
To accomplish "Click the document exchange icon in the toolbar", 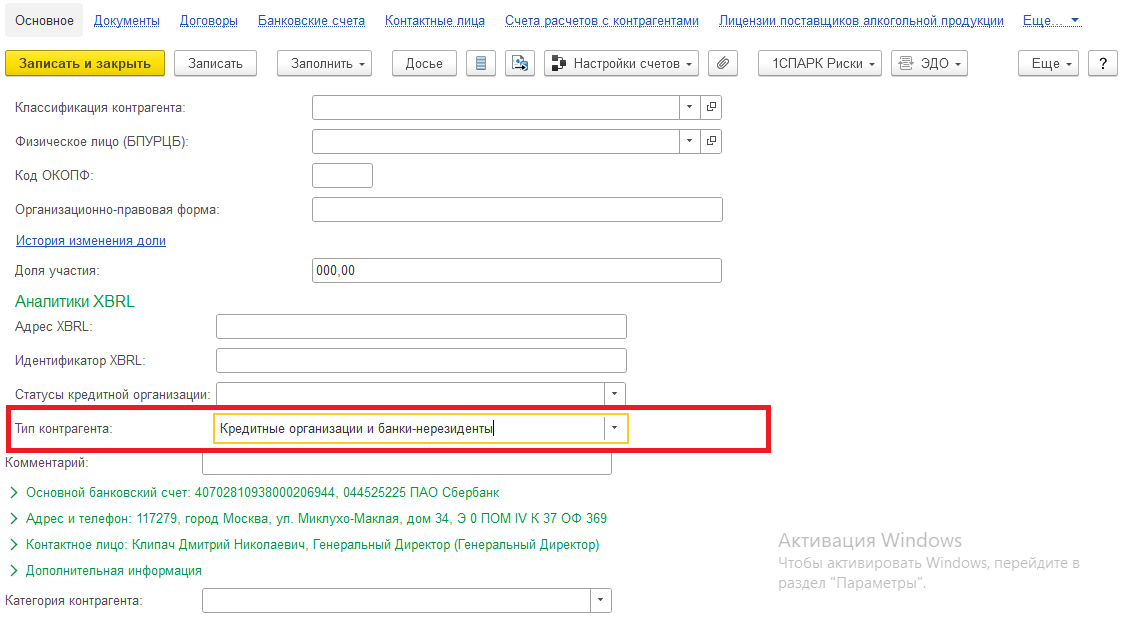I will [x=519, y=63].
